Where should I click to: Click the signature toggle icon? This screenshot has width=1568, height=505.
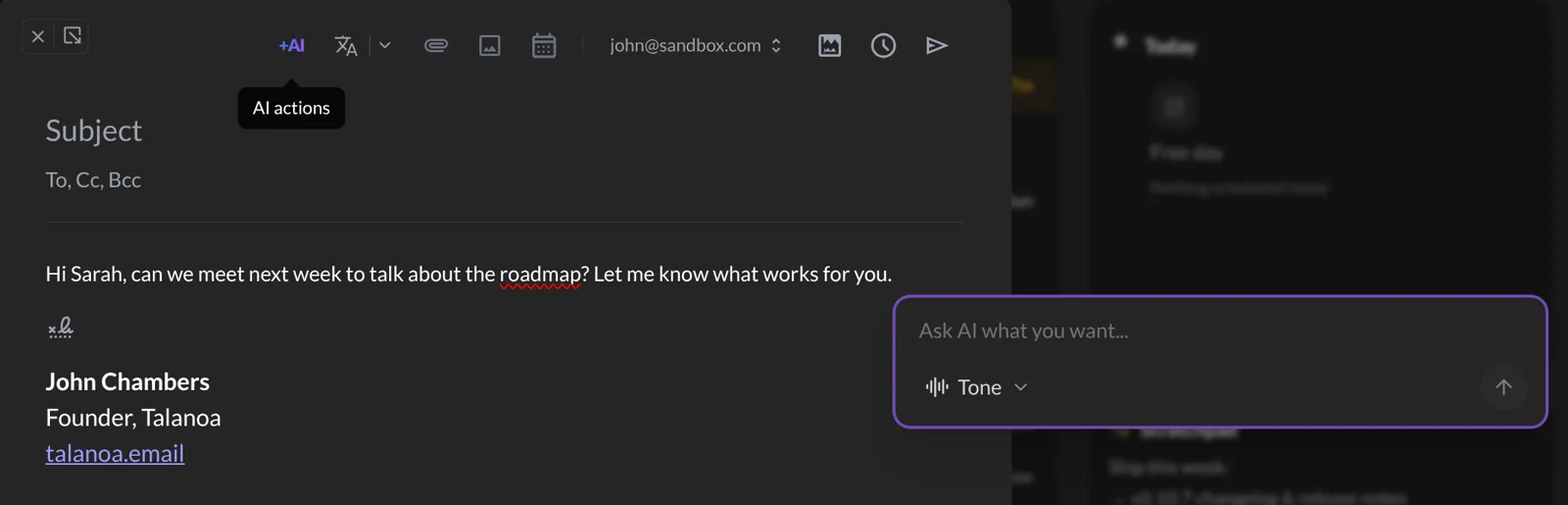(x=61, y=327)
